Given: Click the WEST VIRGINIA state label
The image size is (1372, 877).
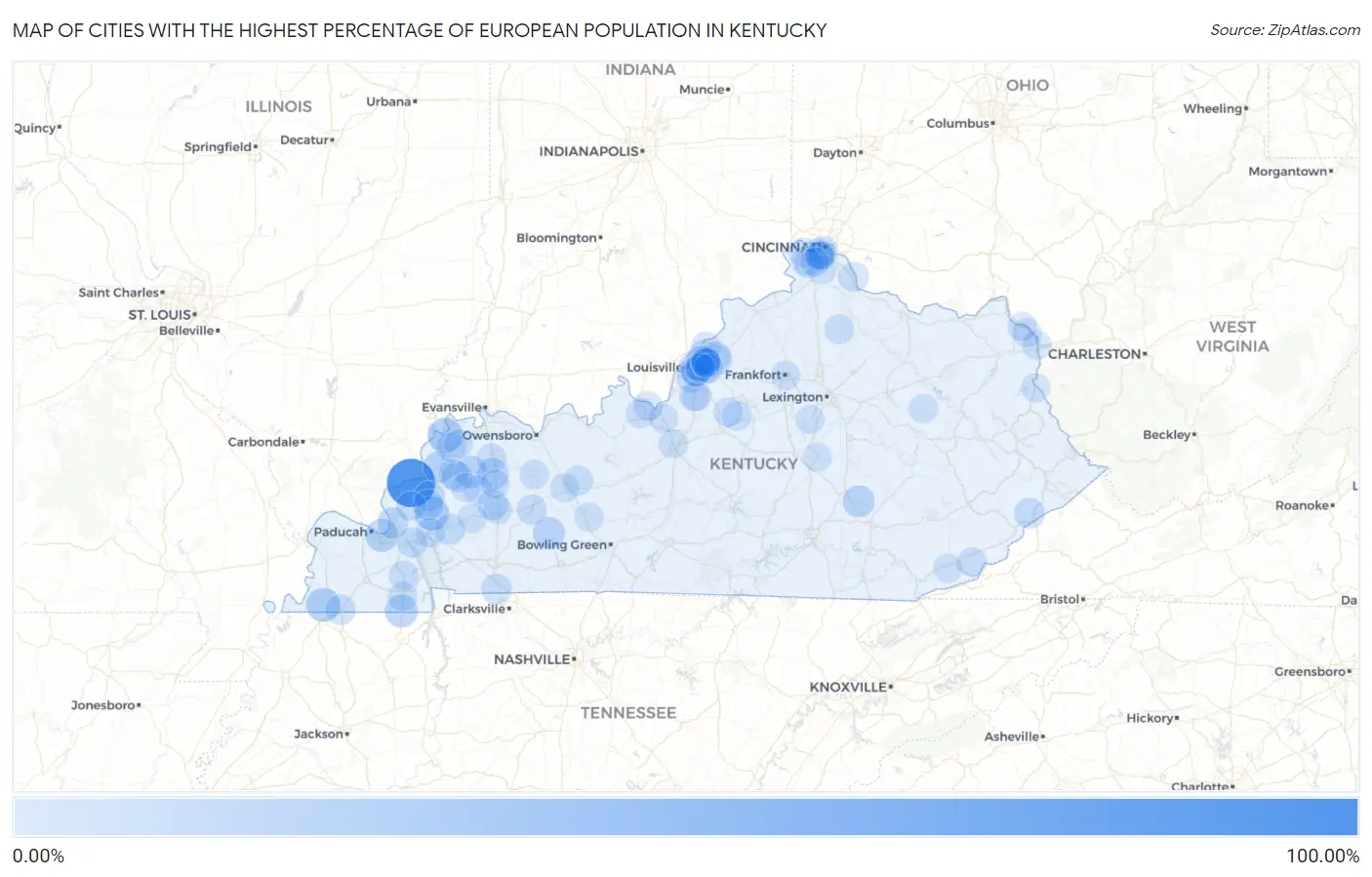Looking at the screenshot, I should click(x=1232, y=337).
